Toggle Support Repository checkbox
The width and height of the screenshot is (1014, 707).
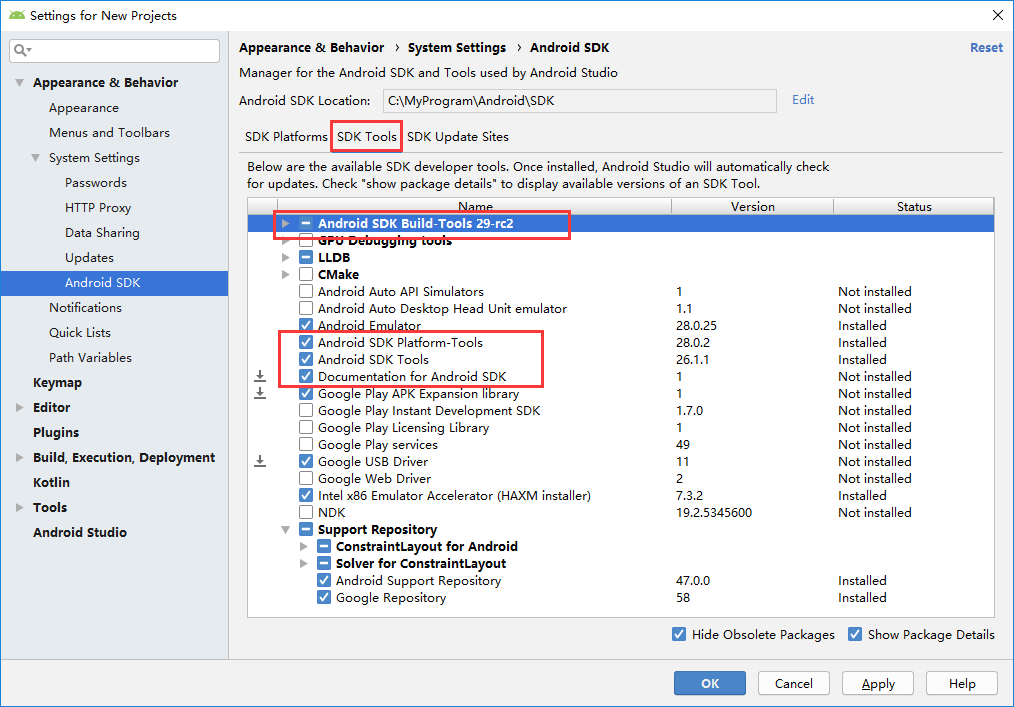[x=306, y=529]
